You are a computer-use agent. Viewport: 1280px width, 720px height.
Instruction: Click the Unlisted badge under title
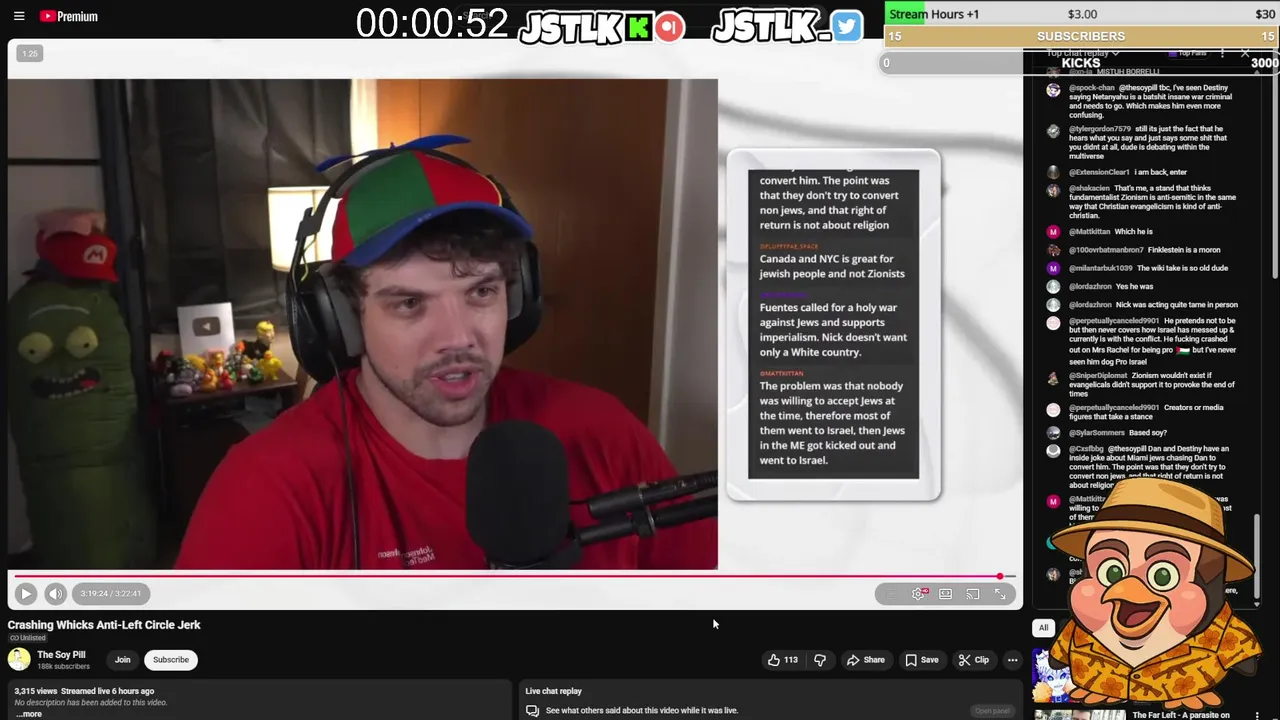click(x=28, y=638)
